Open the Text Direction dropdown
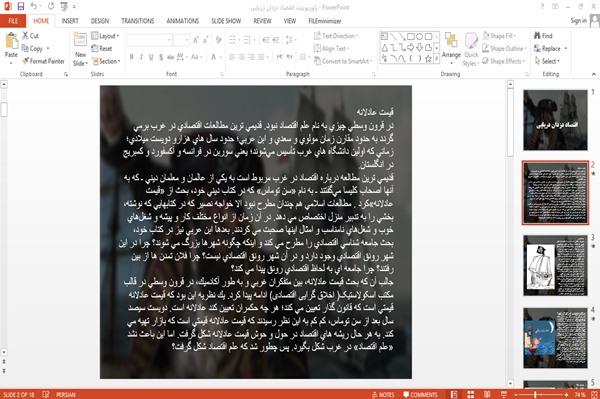 336,36
